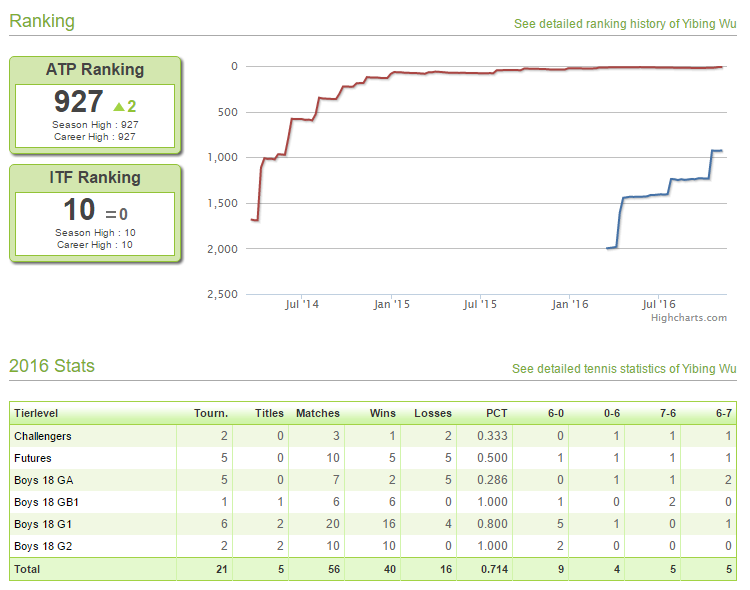Click the 'Losses' column header
The height and width of the screenshot is (590, 750).
tap(433, 413)
